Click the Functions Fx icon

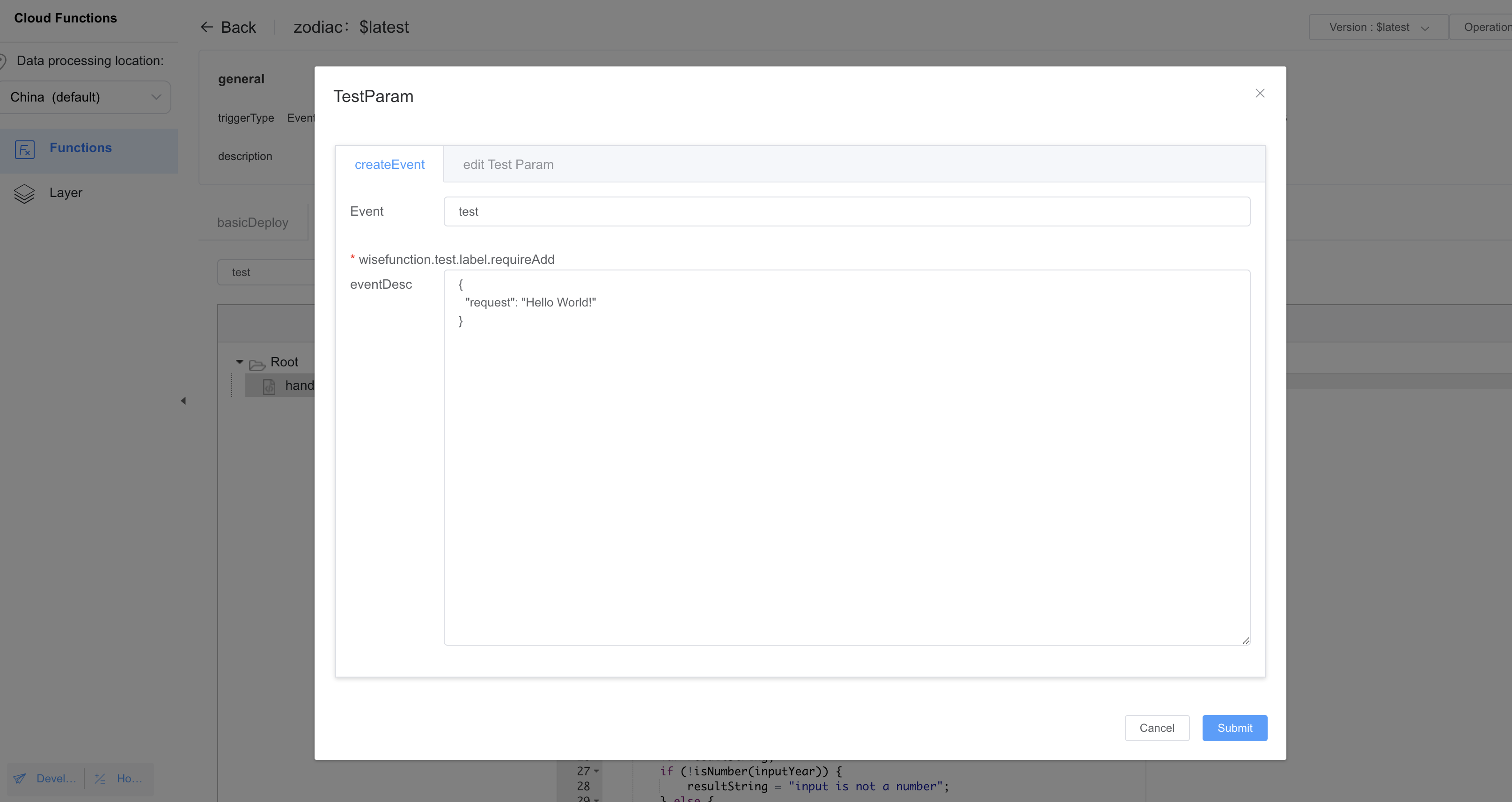pos(25,150)
